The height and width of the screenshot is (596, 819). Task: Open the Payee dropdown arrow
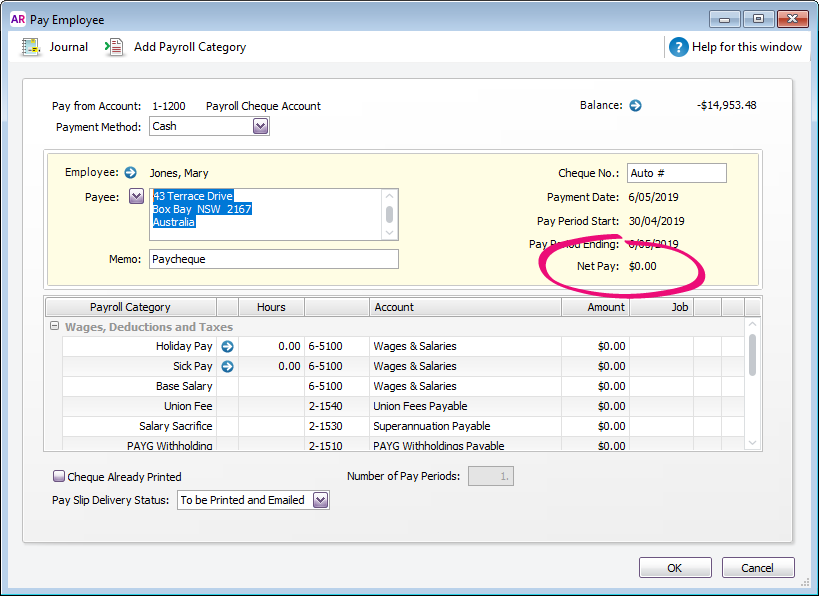137,197
